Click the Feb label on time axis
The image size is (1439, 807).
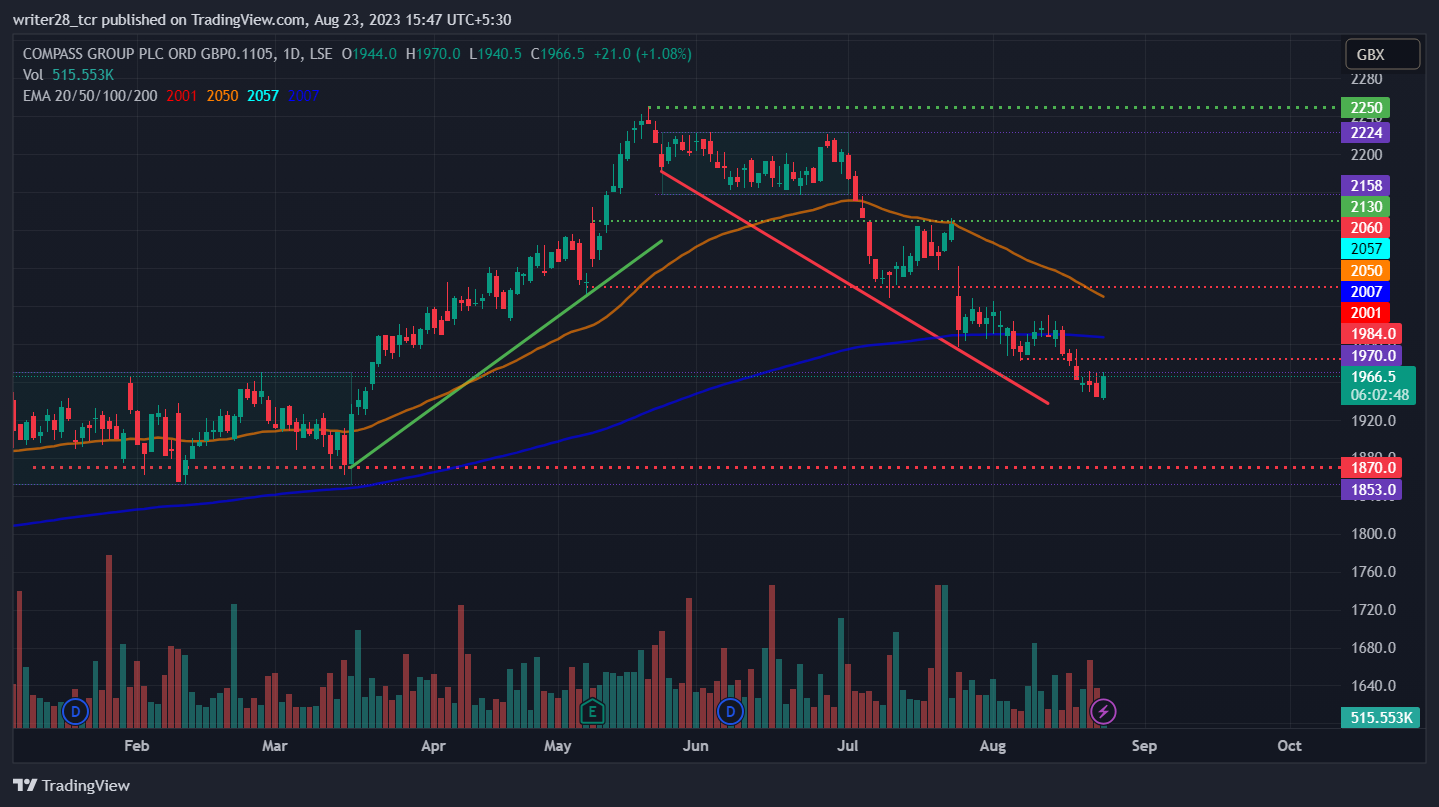(x=136, y=746)
